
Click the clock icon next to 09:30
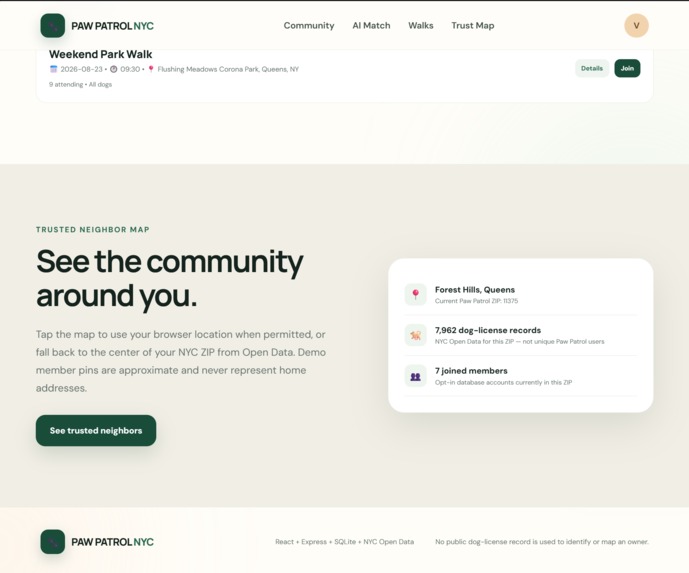[113, 69]
